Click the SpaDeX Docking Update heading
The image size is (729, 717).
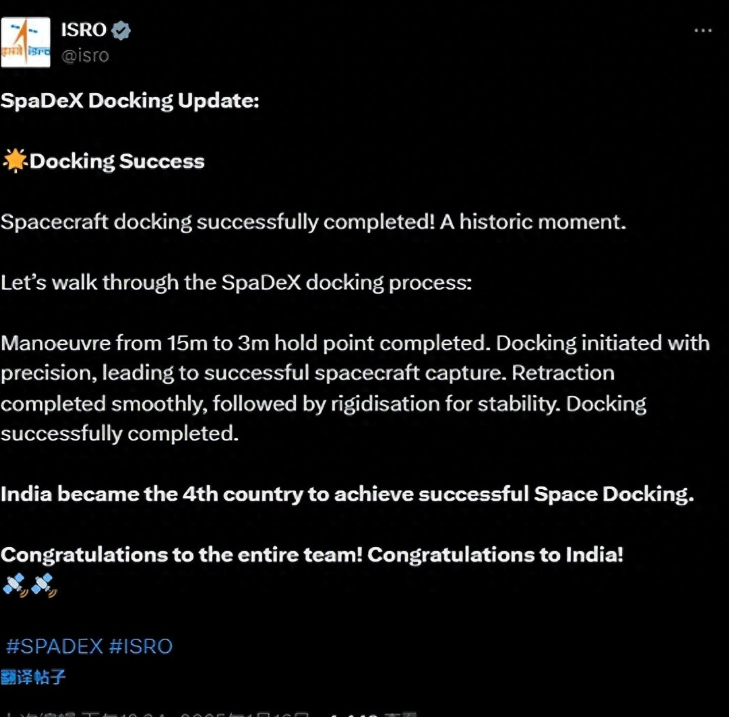(x=130, y=101)
